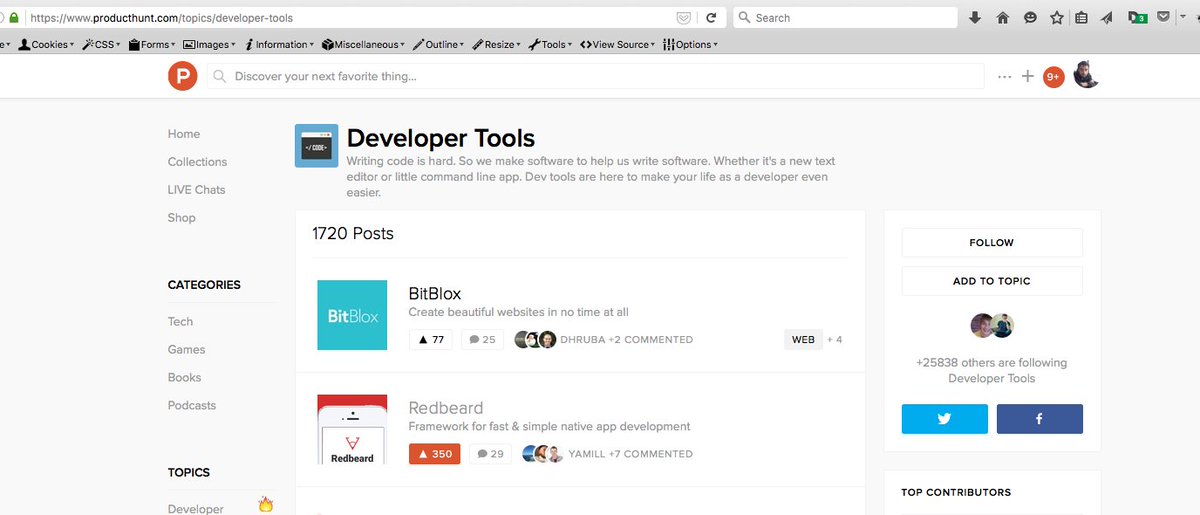
Task: Click follower avatars above the follower count
Action: coord(992,326)
